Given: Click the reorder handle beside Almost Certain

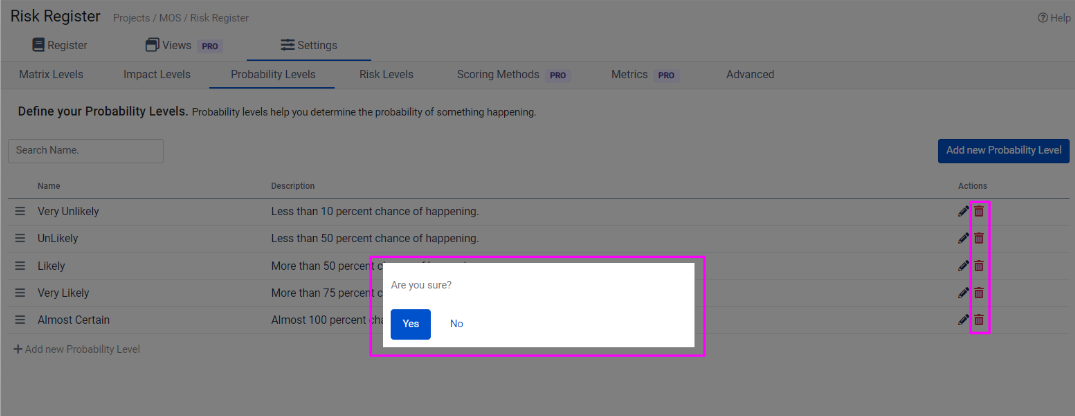Looking at the screenshot, I should [19, 320].
